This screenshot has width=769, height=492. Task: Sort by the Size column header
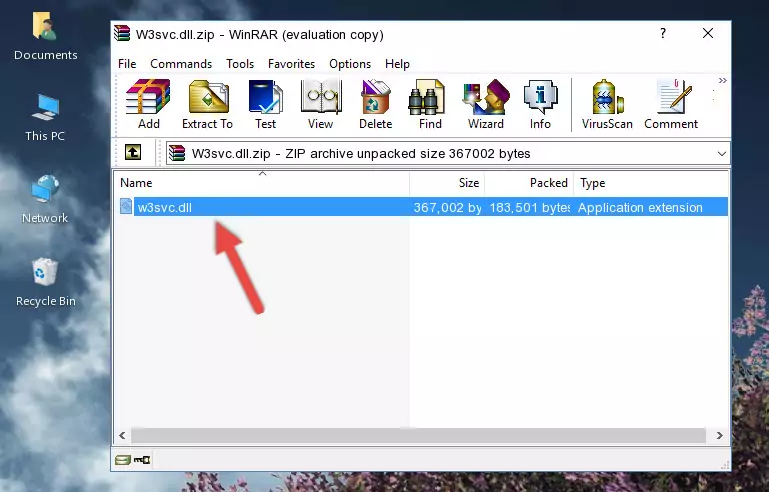[447, 183]
